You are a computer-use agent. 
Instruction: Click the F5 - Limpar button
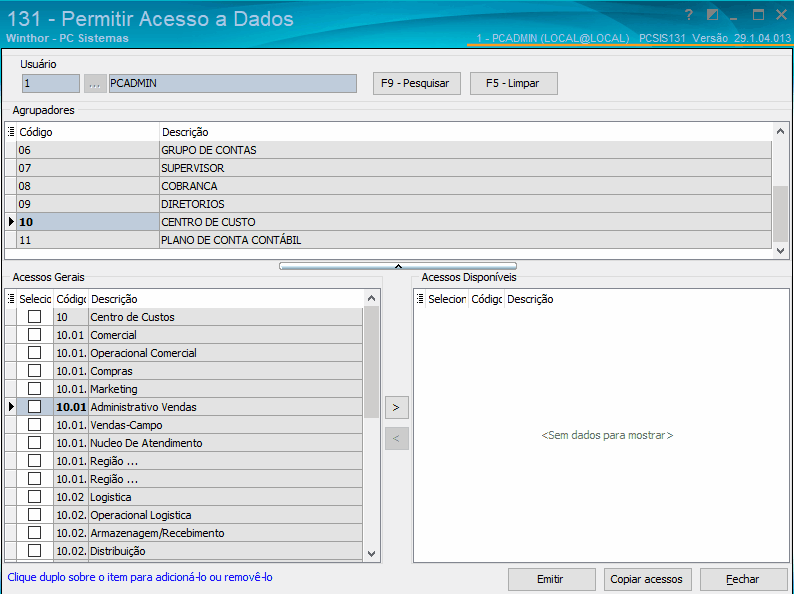pos(513,84)
